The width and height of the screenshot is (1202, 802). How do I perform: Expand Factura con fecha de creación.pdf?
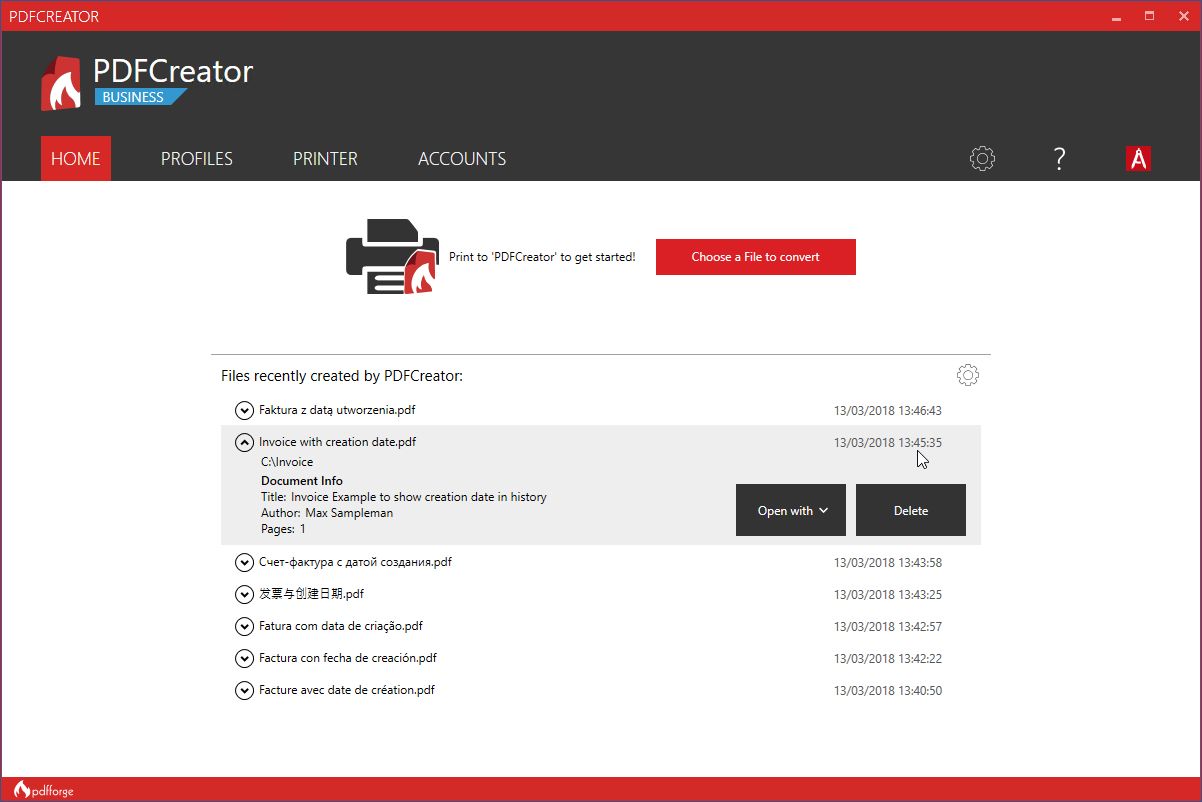(x=244, y=658)
